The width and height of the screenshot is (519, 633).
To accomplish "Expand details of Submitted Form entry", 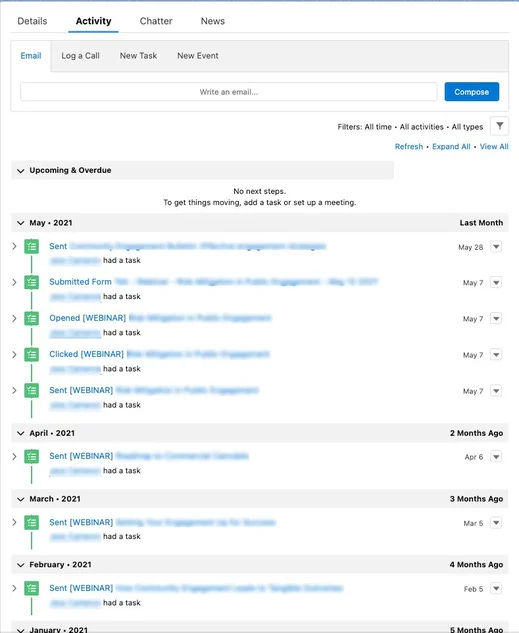I will click(15, 282).
